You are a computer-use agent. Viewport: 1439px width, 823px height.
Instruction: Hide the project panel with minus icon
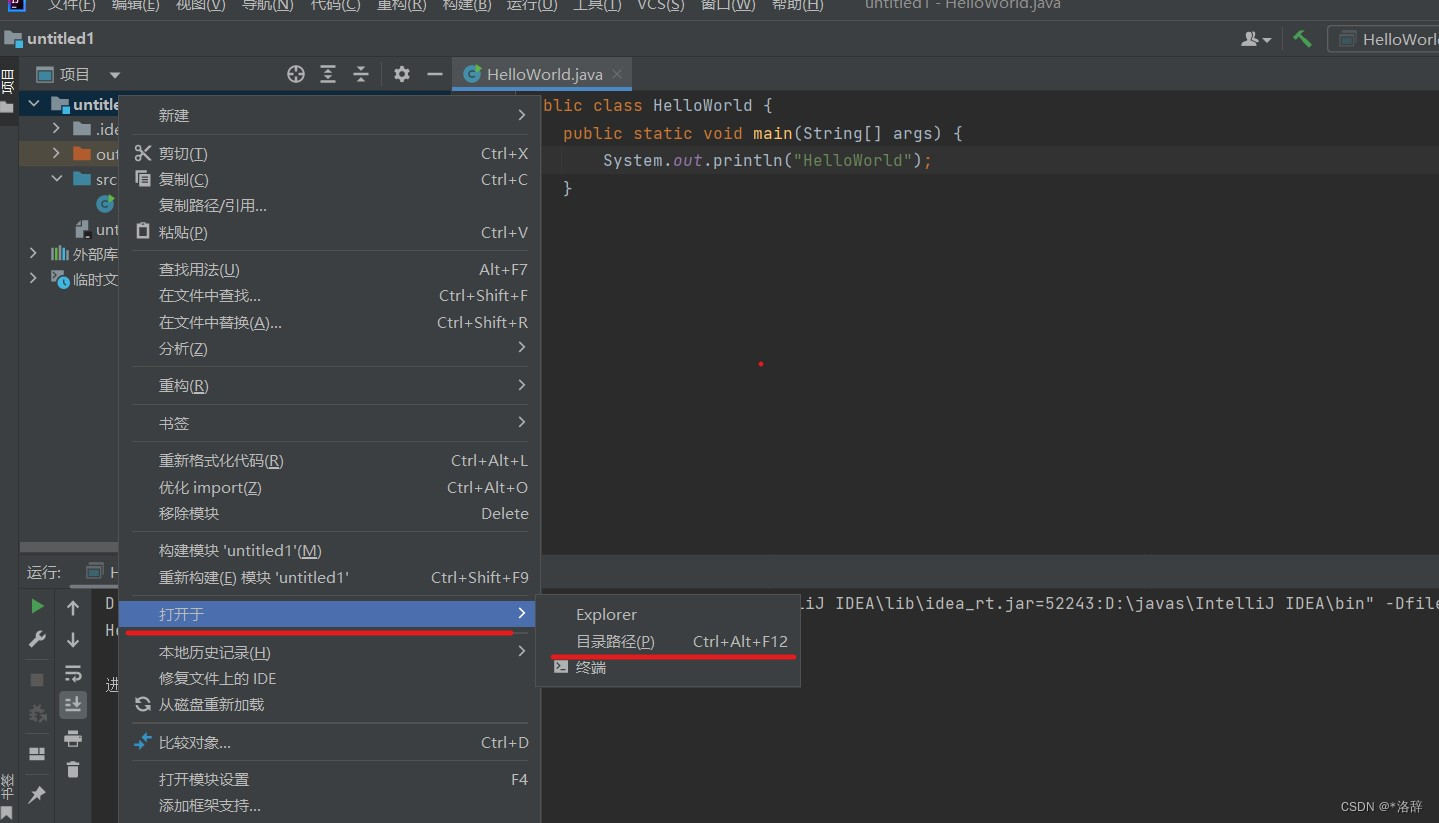click(x=434, y=74)
